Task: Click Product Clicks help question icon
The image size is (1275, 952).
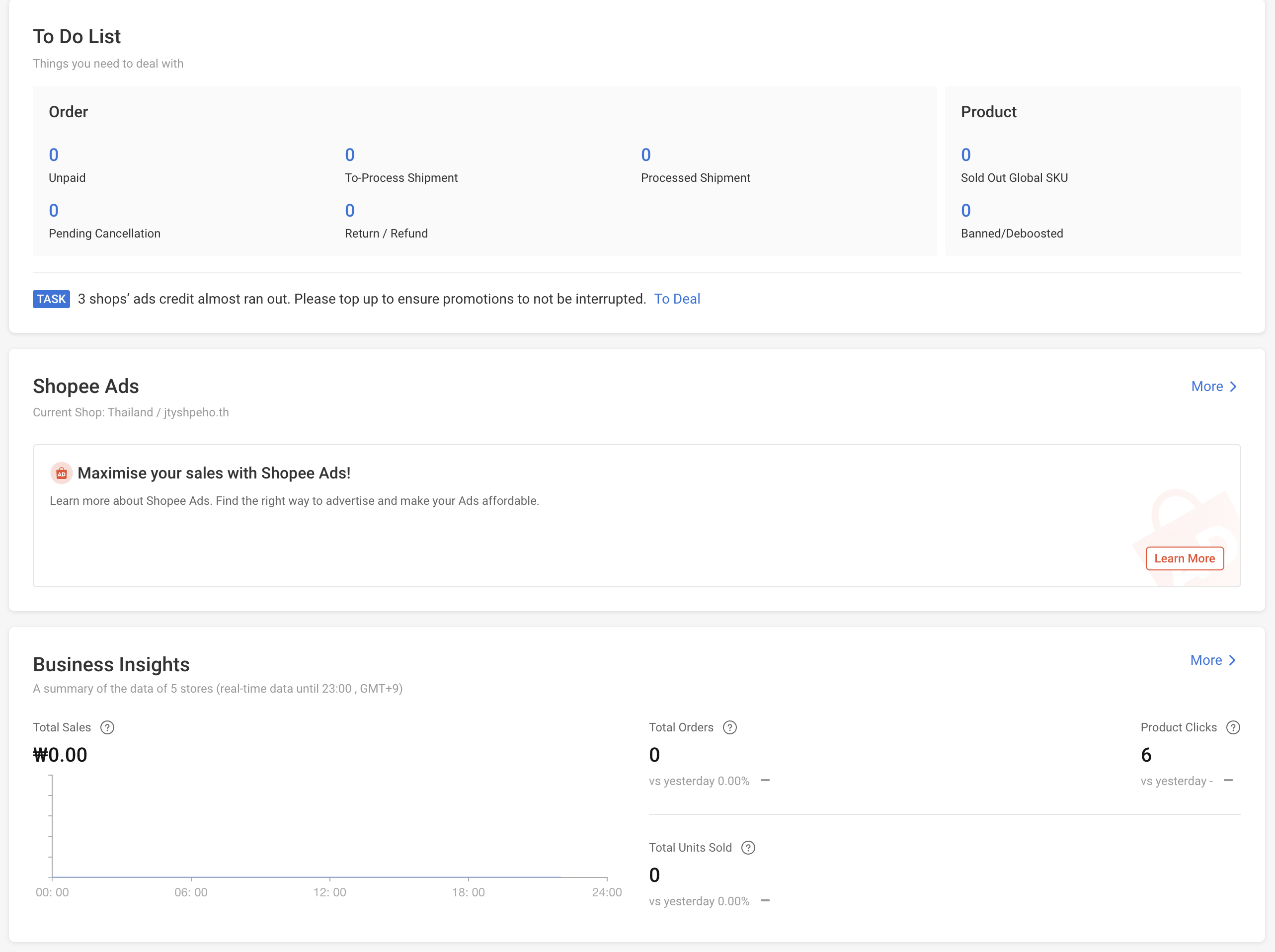Action: point(1233,727)
